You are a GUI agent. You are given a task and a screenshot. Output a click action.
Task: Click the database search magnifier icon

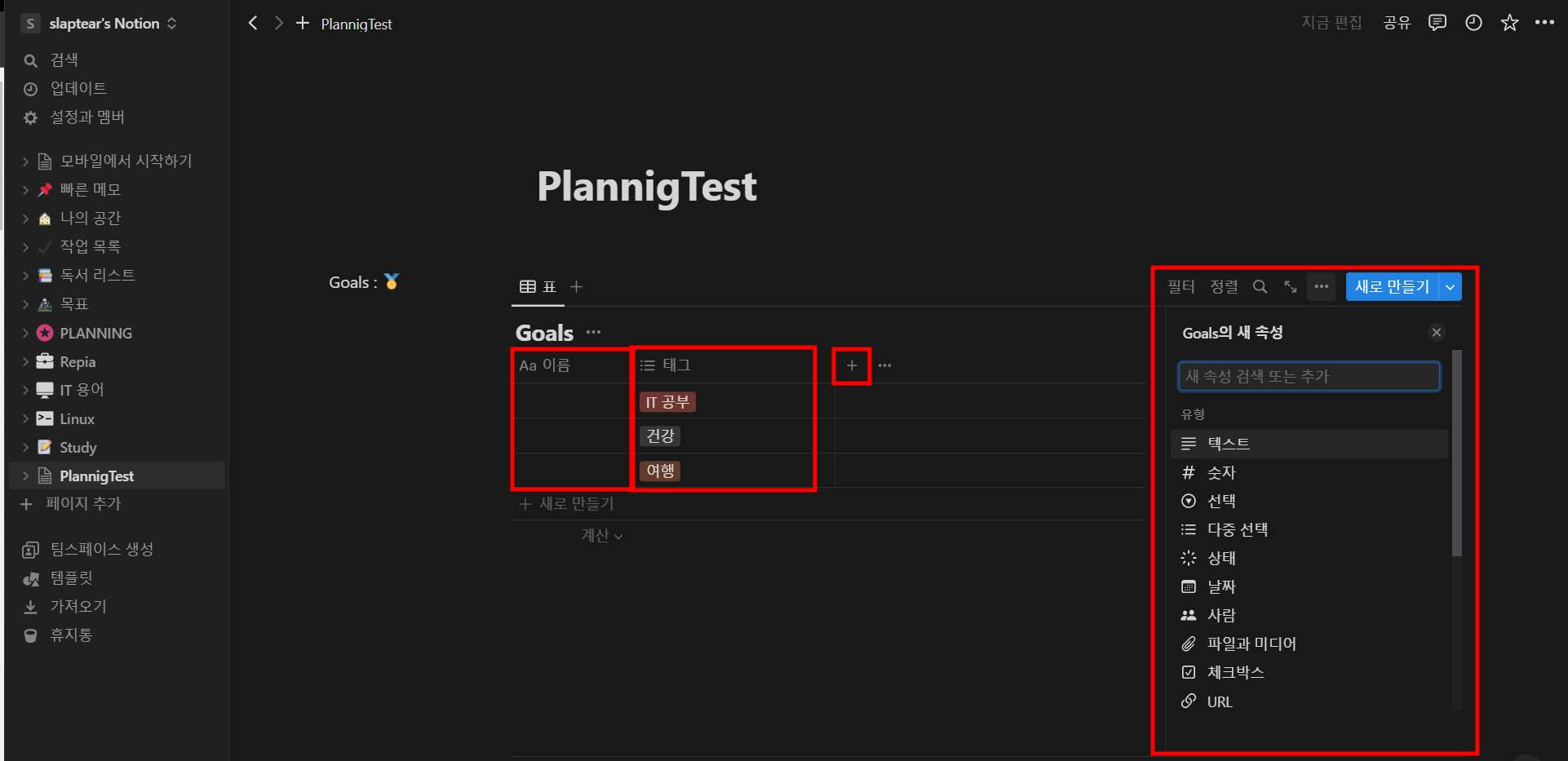[1260, 287]
